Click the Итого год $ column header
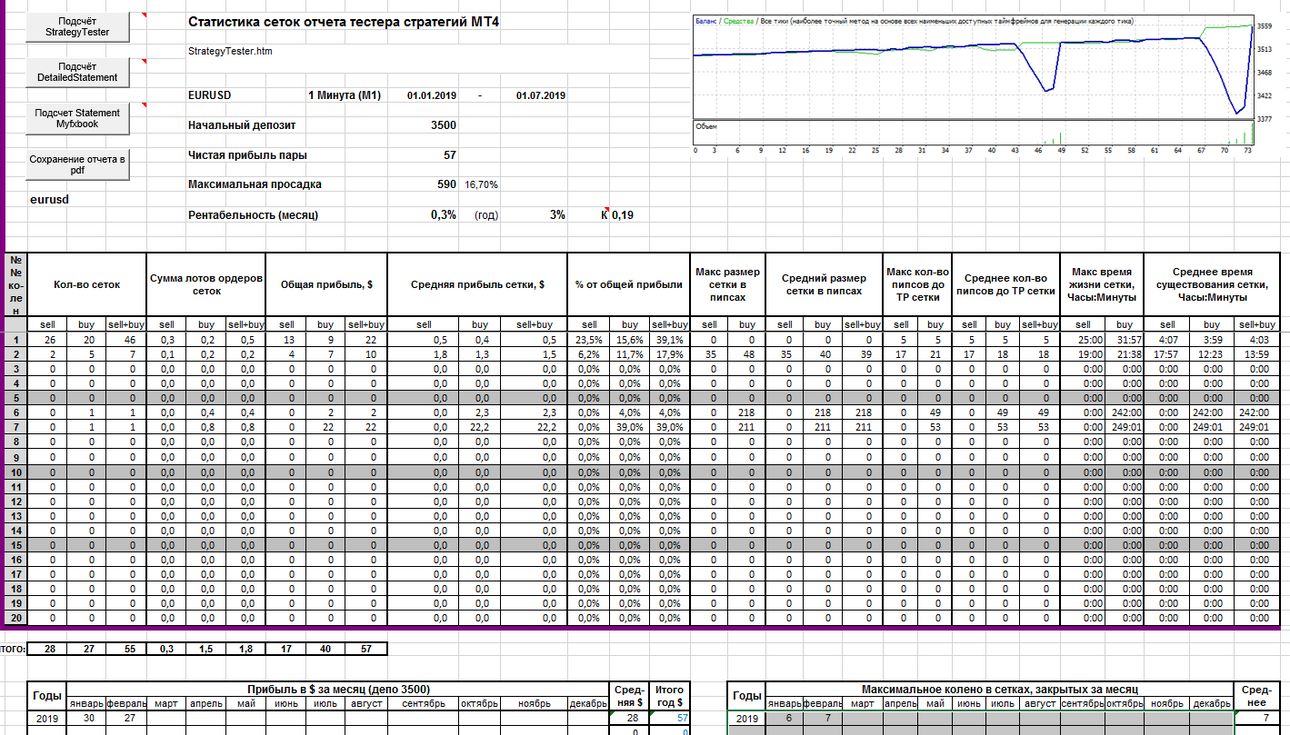This screenshot has width=1290, height=735. [668, 696]
